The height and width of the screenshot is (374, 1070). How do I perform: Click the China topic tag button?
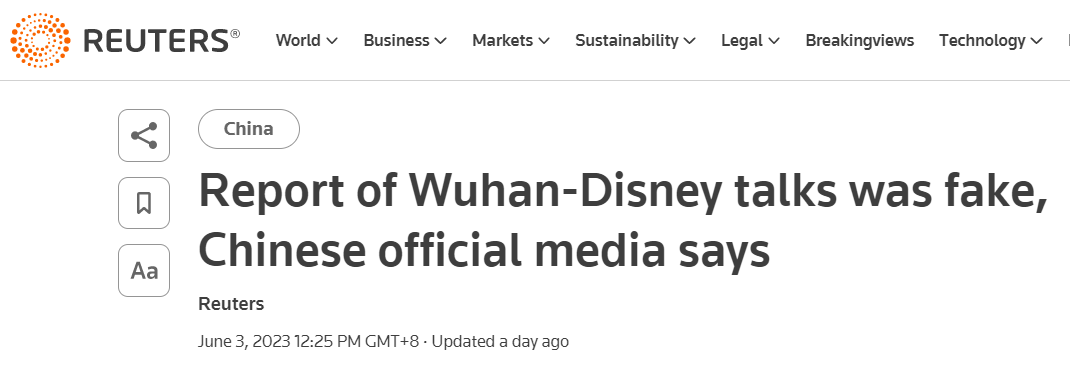[x=249, y=129]
